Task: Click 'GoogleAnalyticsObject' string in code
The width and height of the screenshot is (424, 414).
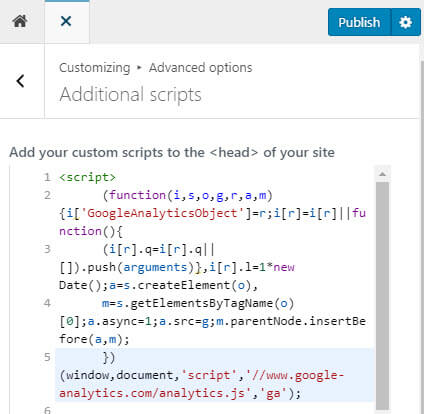Action: (x=162, y=213)
